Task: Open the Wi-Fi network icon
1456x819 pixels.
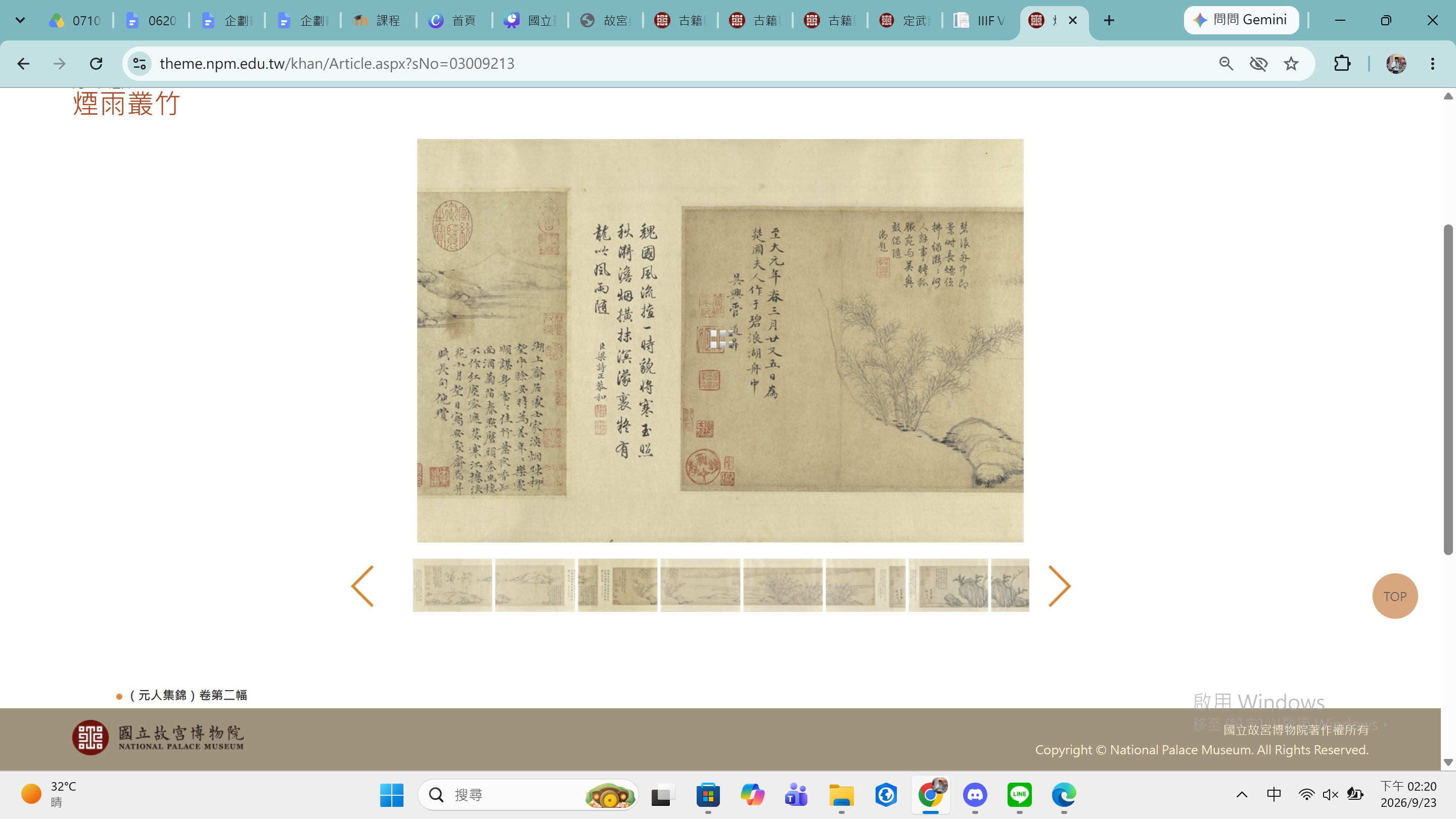Action: point(1306,795)
